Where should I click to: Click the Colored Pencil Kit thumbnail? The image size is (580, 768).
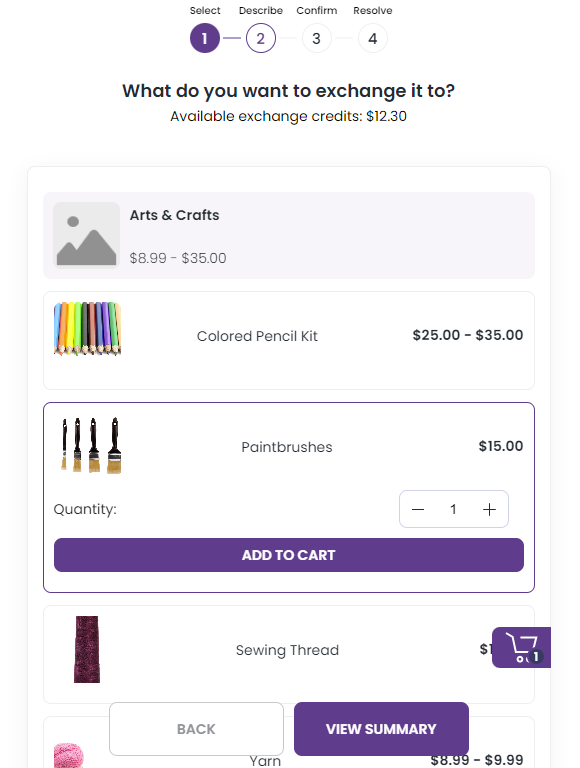pyautogui.click(x=87, y=329)
